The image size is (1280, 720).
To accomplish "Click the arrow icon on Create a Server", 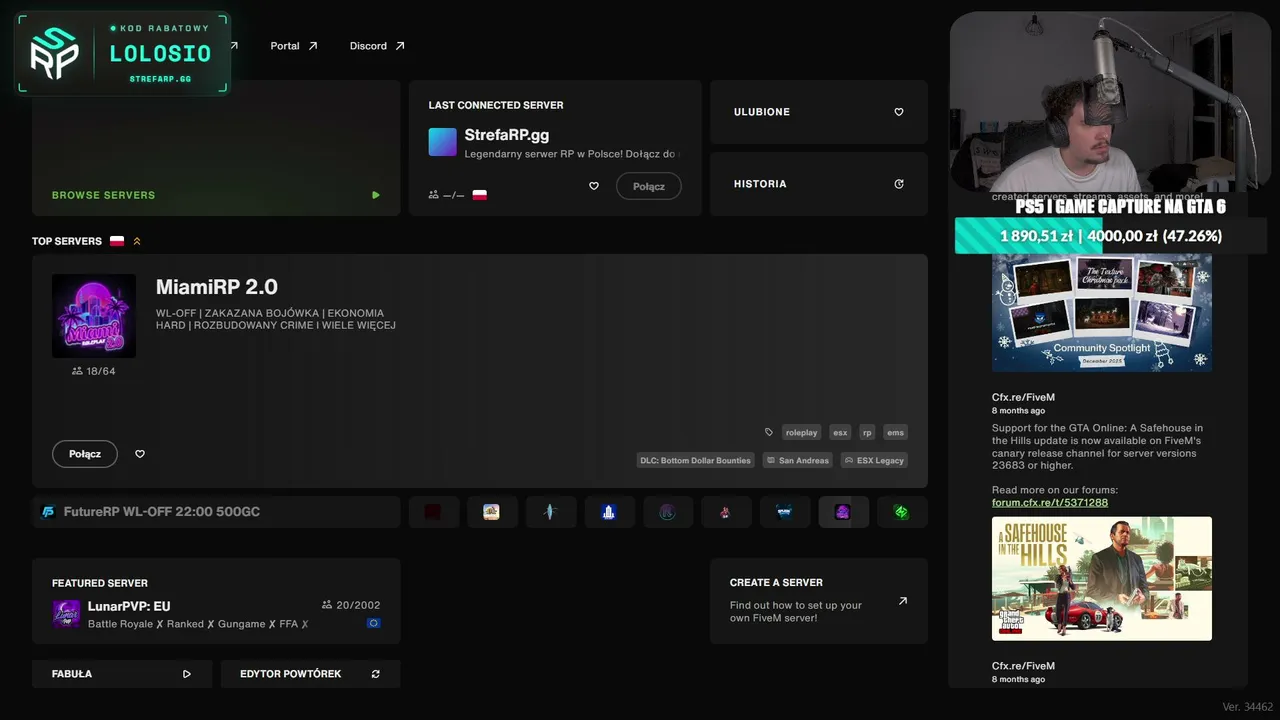I will click(x=903, y=601).
